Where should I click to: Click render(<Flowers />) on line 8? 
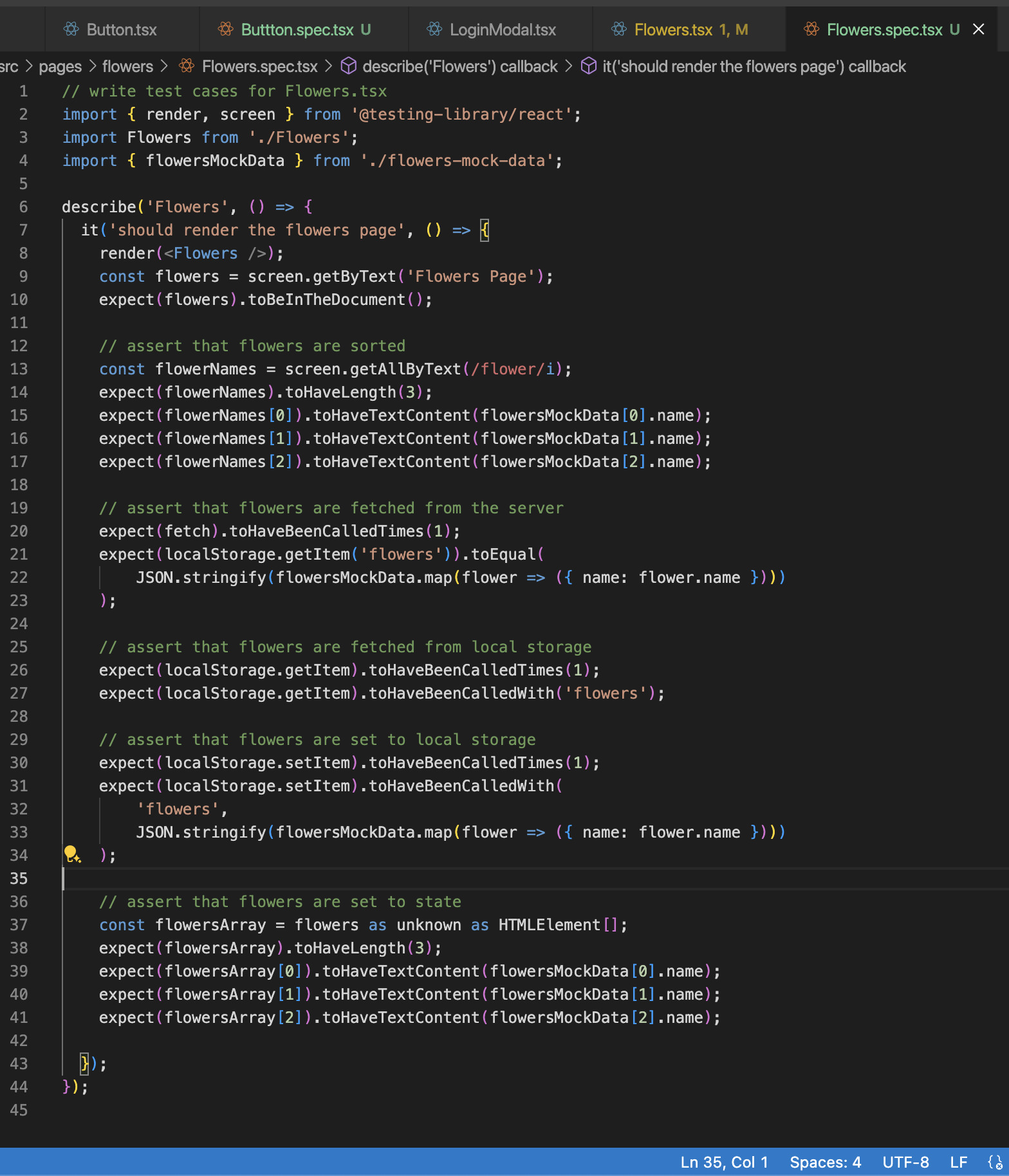tap(187, 253)
